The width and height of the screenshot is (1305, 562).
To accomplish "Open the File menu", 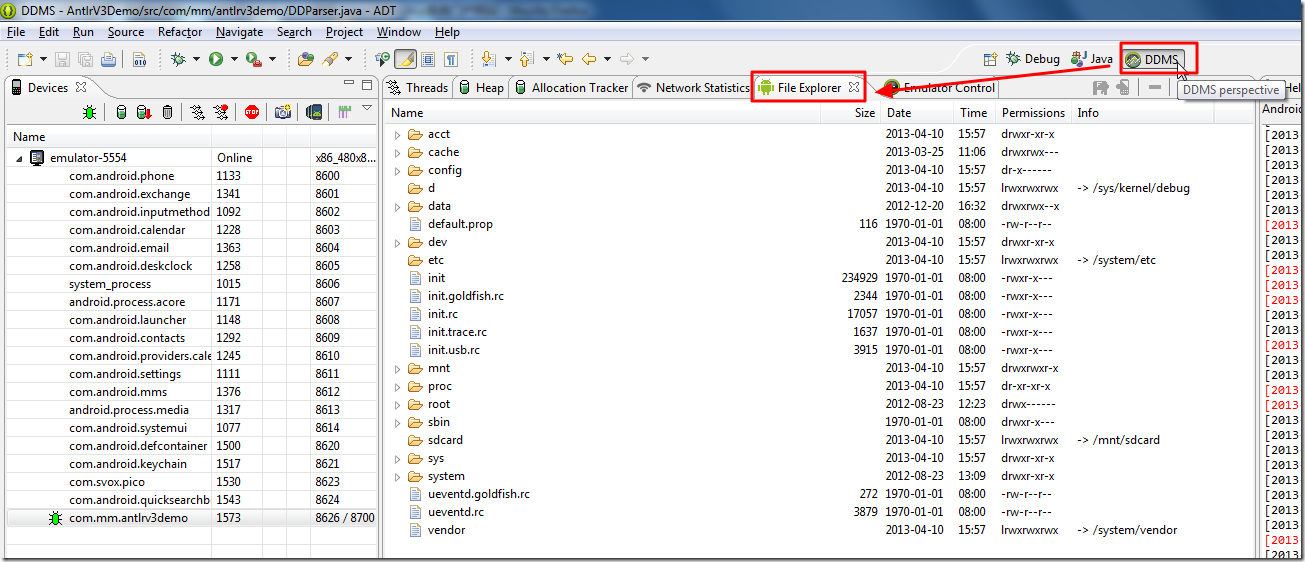I will coord(16,32).
